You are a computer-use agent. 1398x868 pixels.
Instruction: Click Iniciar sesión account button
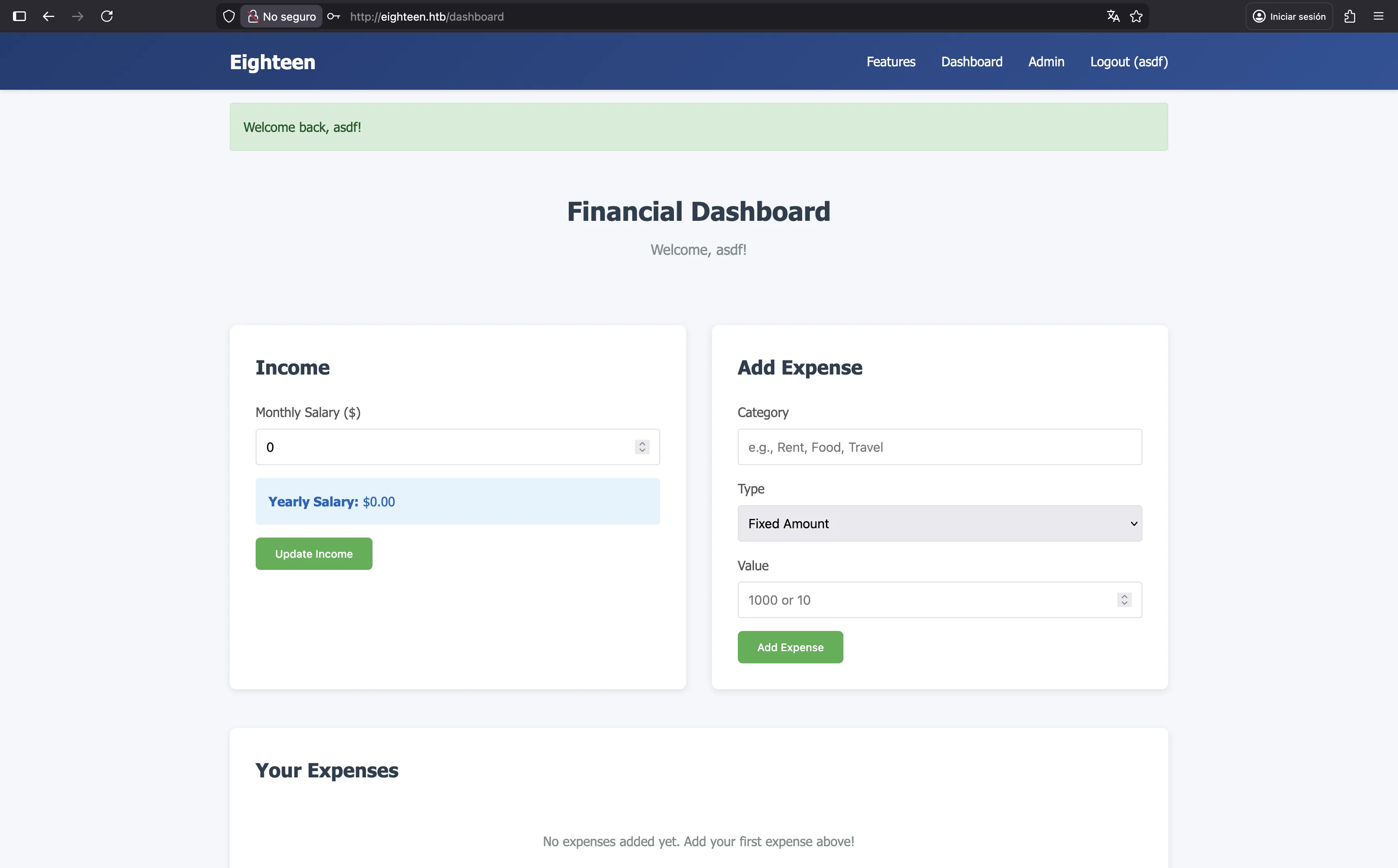1289,17
